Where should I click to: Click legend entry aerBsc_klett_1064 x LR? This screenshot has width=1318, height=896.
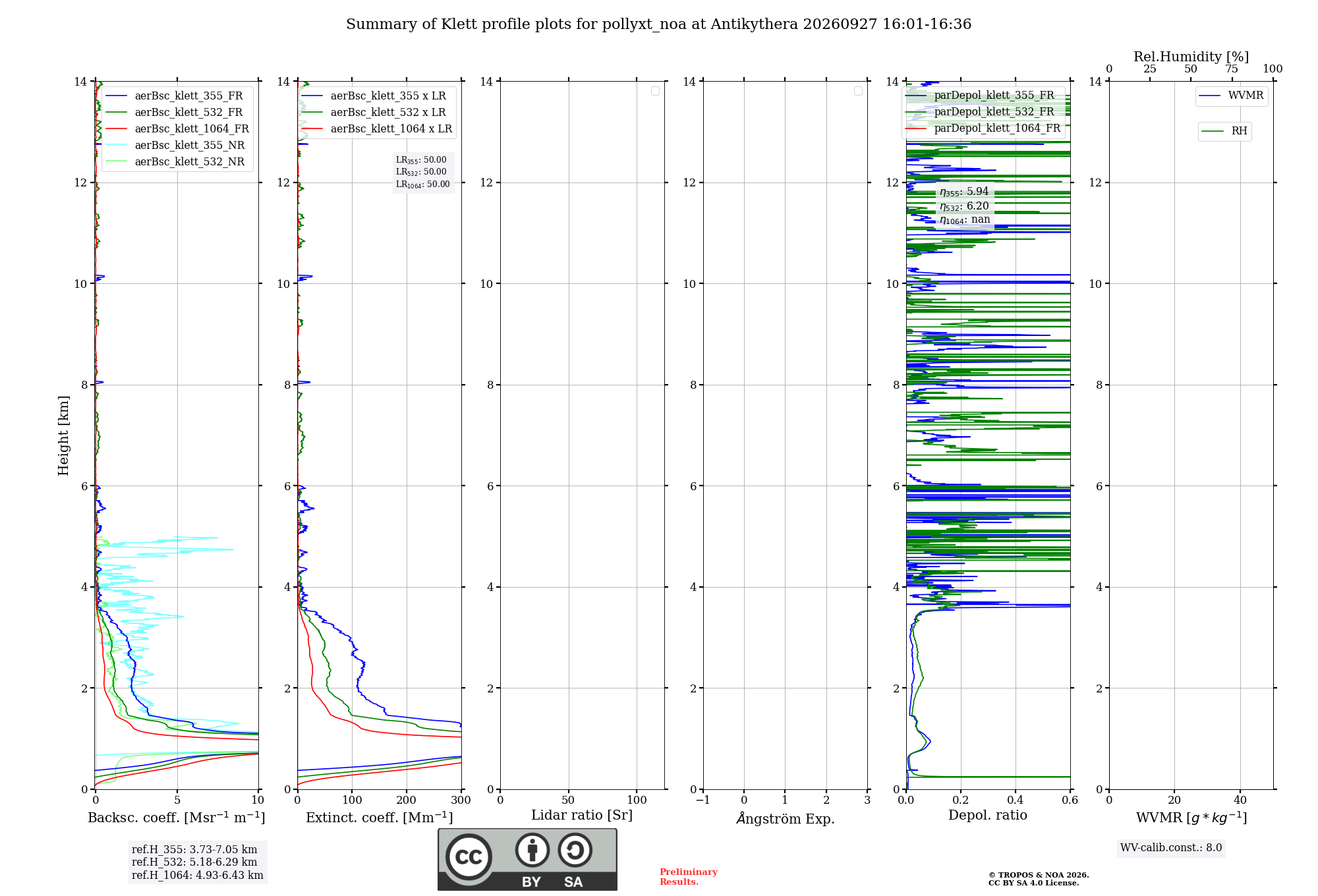[378, 129]
